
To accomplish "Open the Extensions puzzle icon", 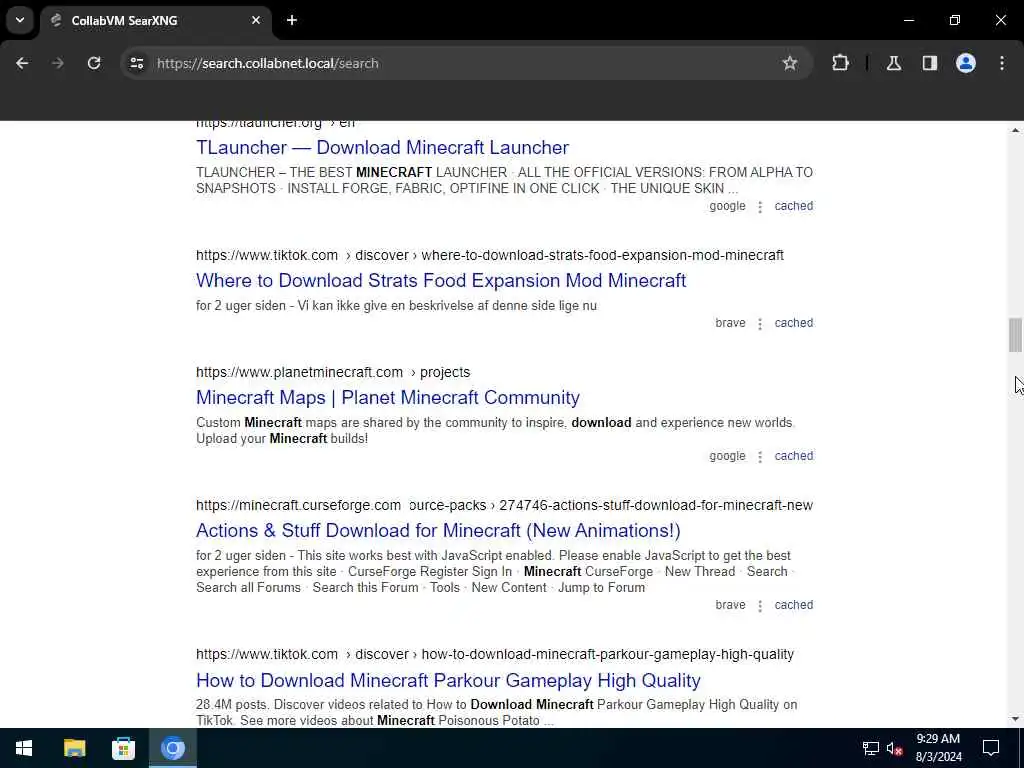I will (x=840, y=63).
